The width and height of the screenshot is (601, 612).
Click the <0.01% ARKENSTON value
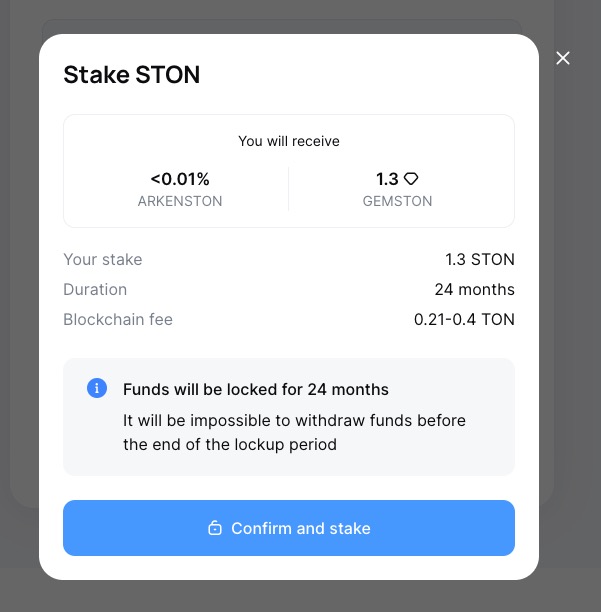coord(180,179)
